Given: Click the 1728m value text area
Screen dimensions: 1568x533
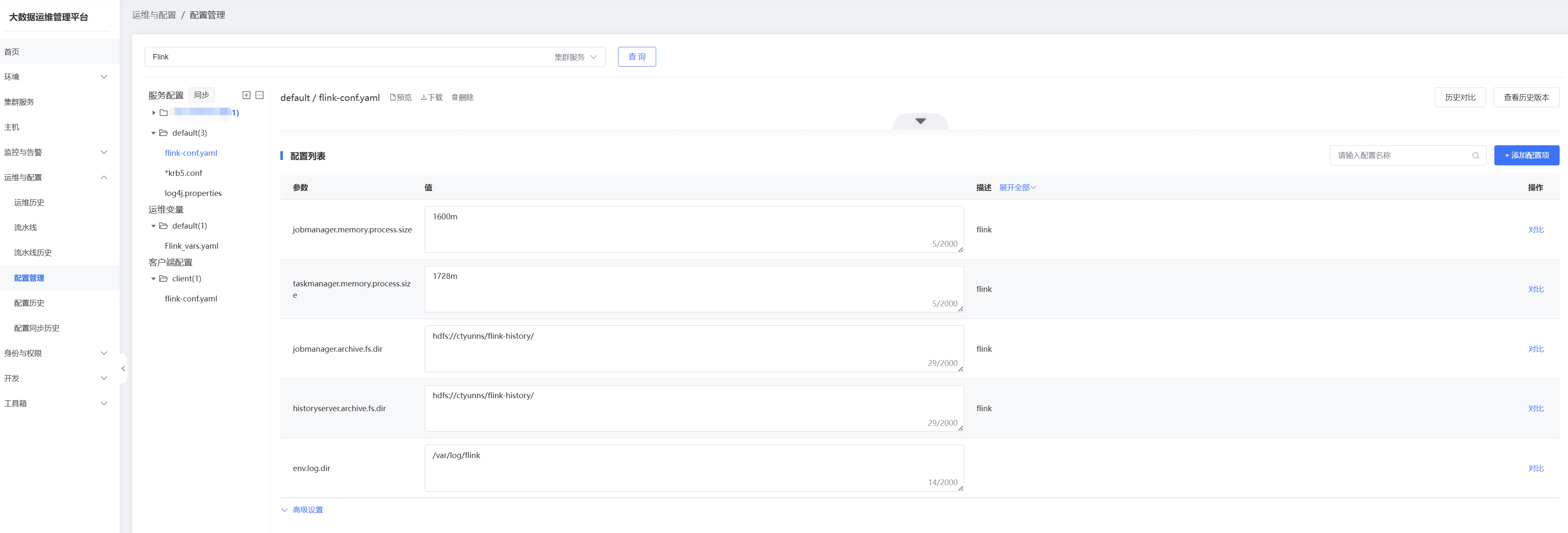Looking at the screenshot, I should tap(694, 289).
